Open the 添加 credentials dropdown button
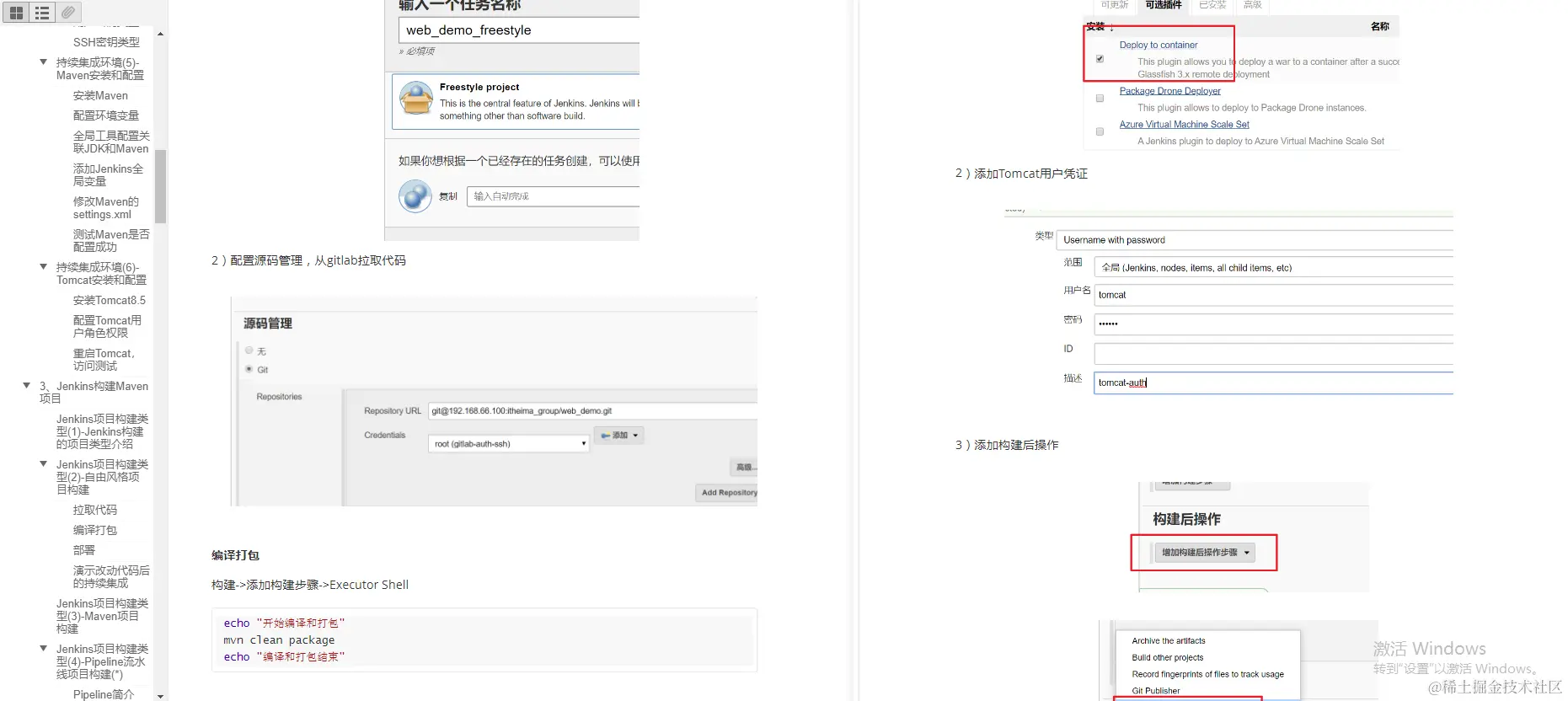The height and width of the screenshot is (701, 1568). click(x=619, y=436)
